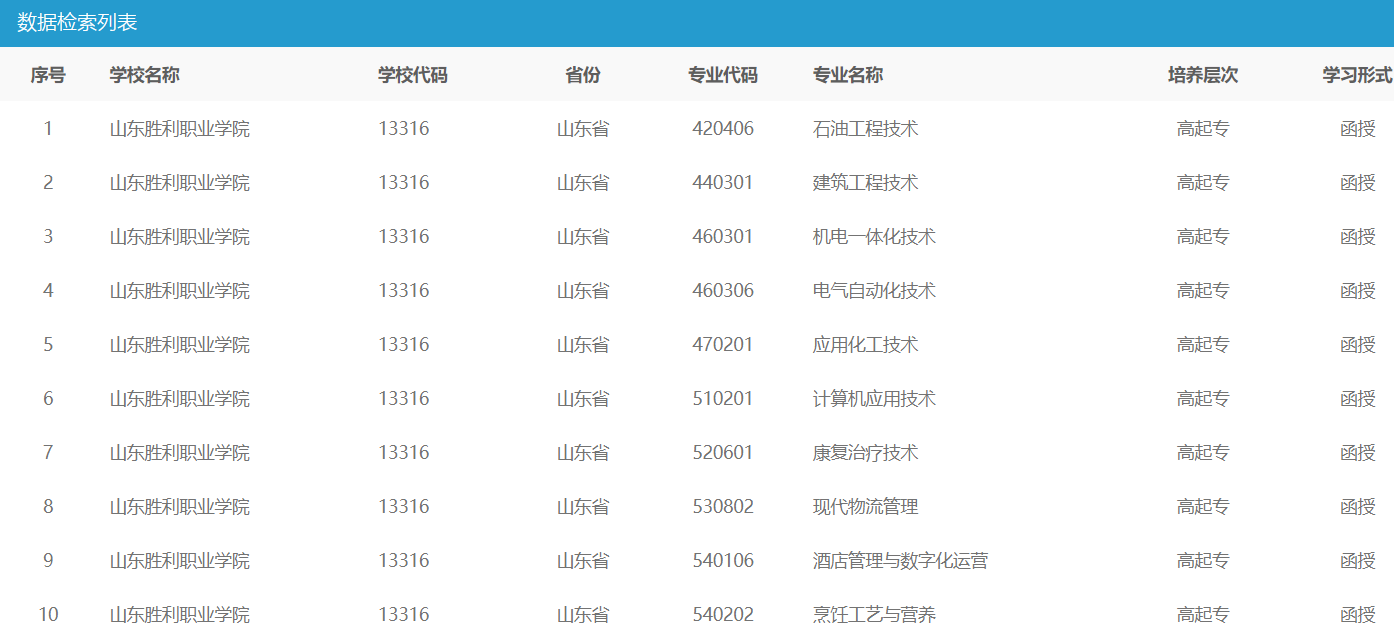Screen dimensions: 1394x637
Task: Select the 电气自动化技术 major cell
Action: [875, 291]
